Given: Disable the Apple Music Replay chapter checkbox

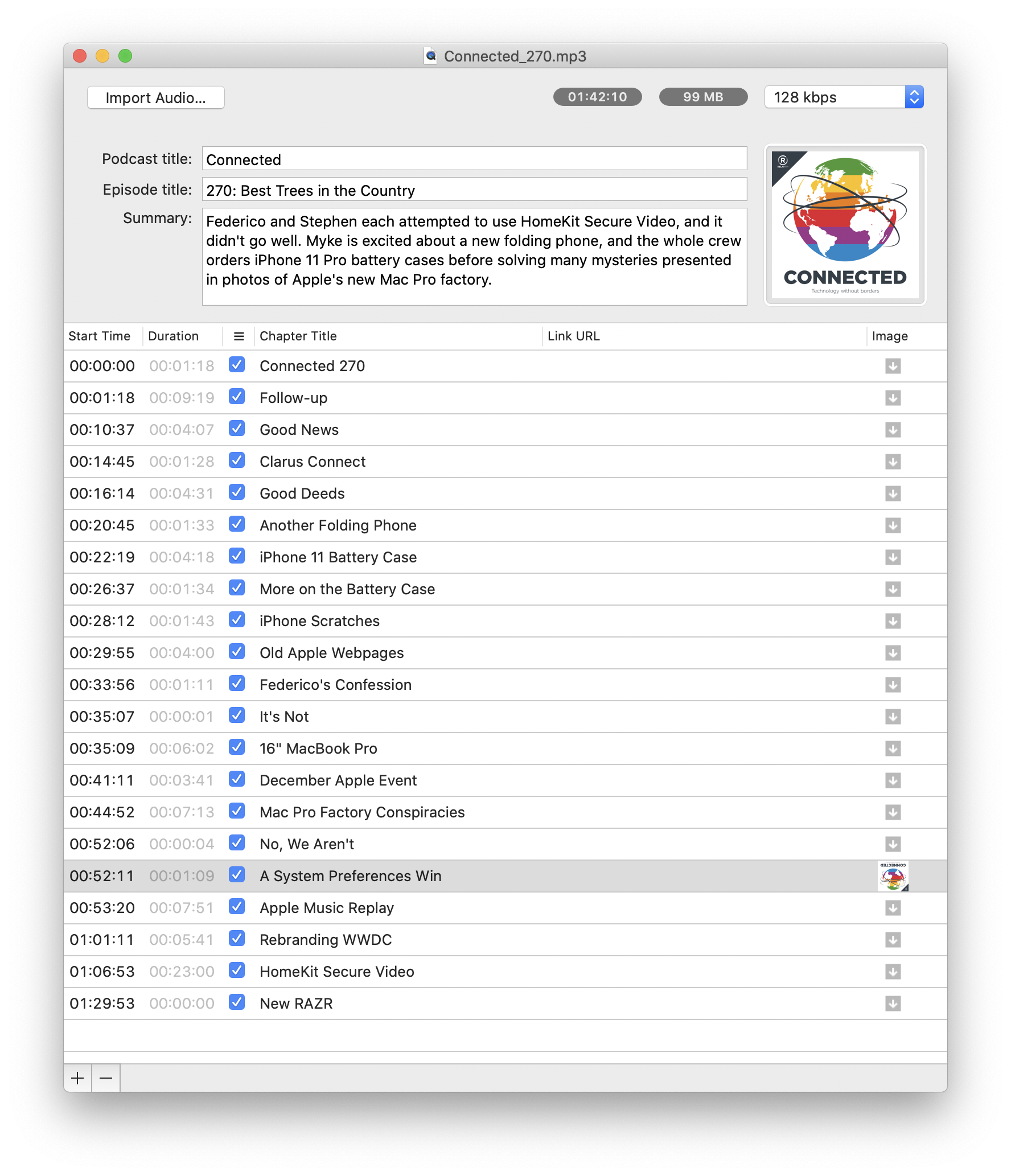Looking at the screenshot, I should click(237, 907).
